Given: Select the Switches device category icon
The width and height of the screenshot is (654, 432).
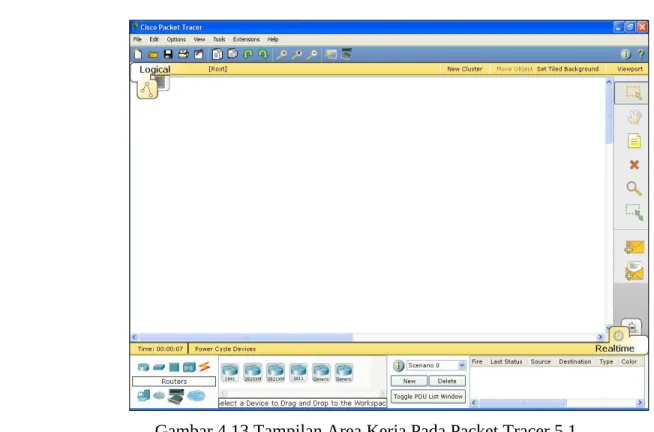Looking at the screenshot, I should pyautogui.click(x=159, y=367).
